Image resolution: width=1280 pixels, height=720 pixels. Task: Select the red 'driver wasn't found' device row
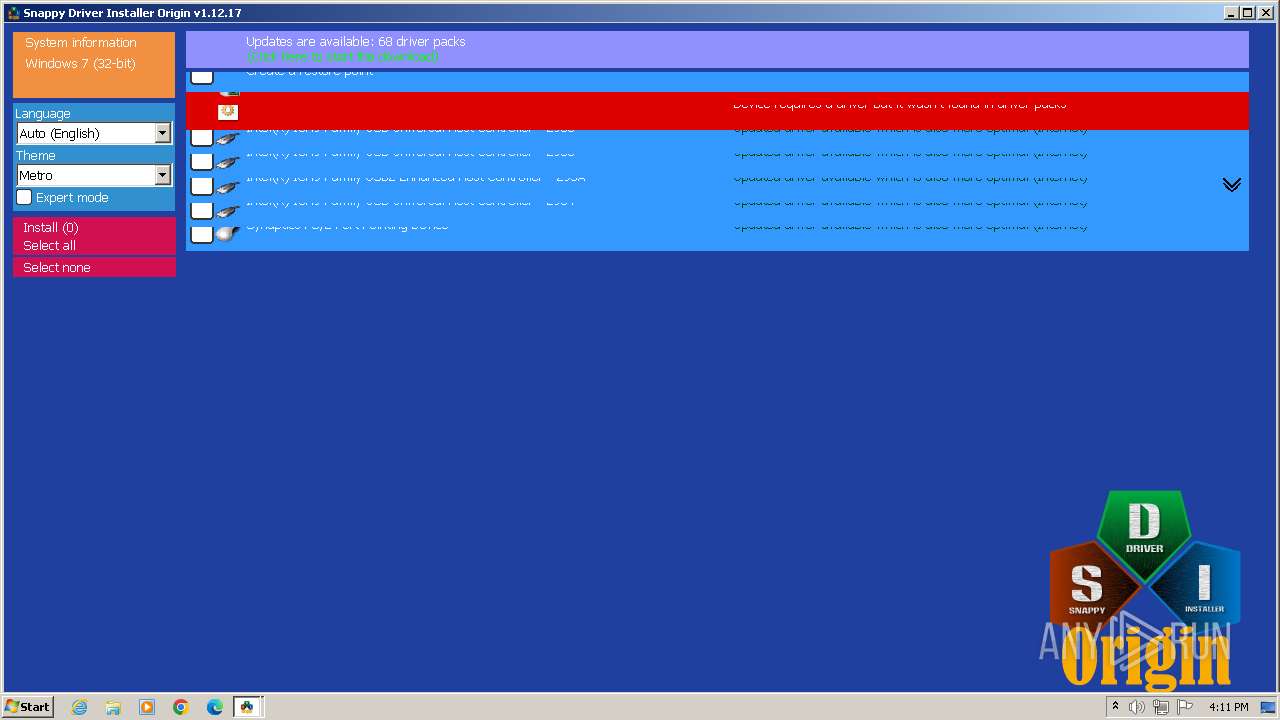tap(717, 111)
